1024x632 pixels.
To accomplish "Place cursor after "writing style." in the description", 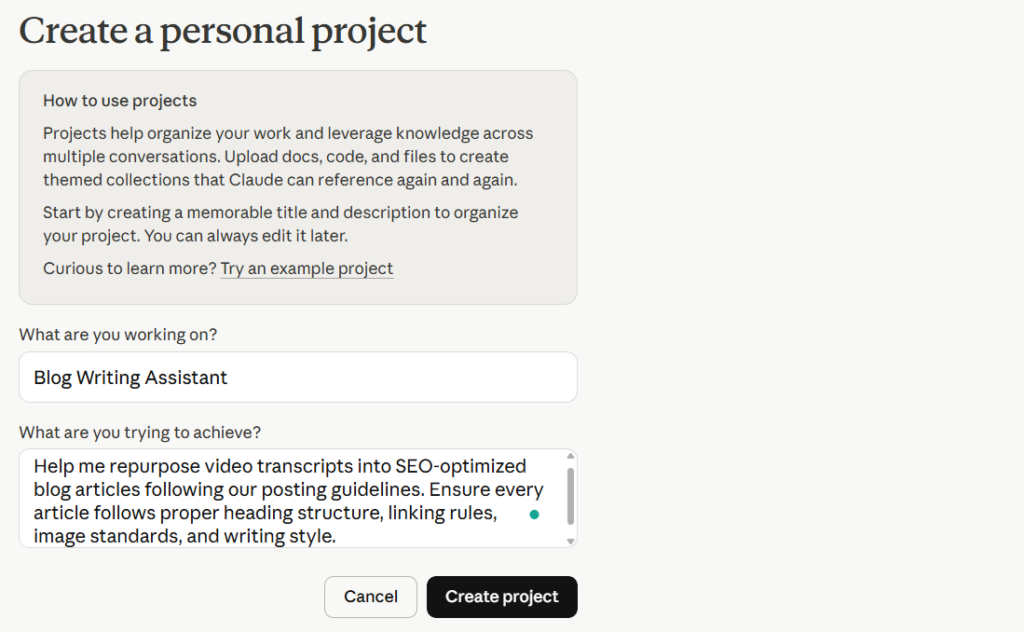I will click(x=338, y=537).
